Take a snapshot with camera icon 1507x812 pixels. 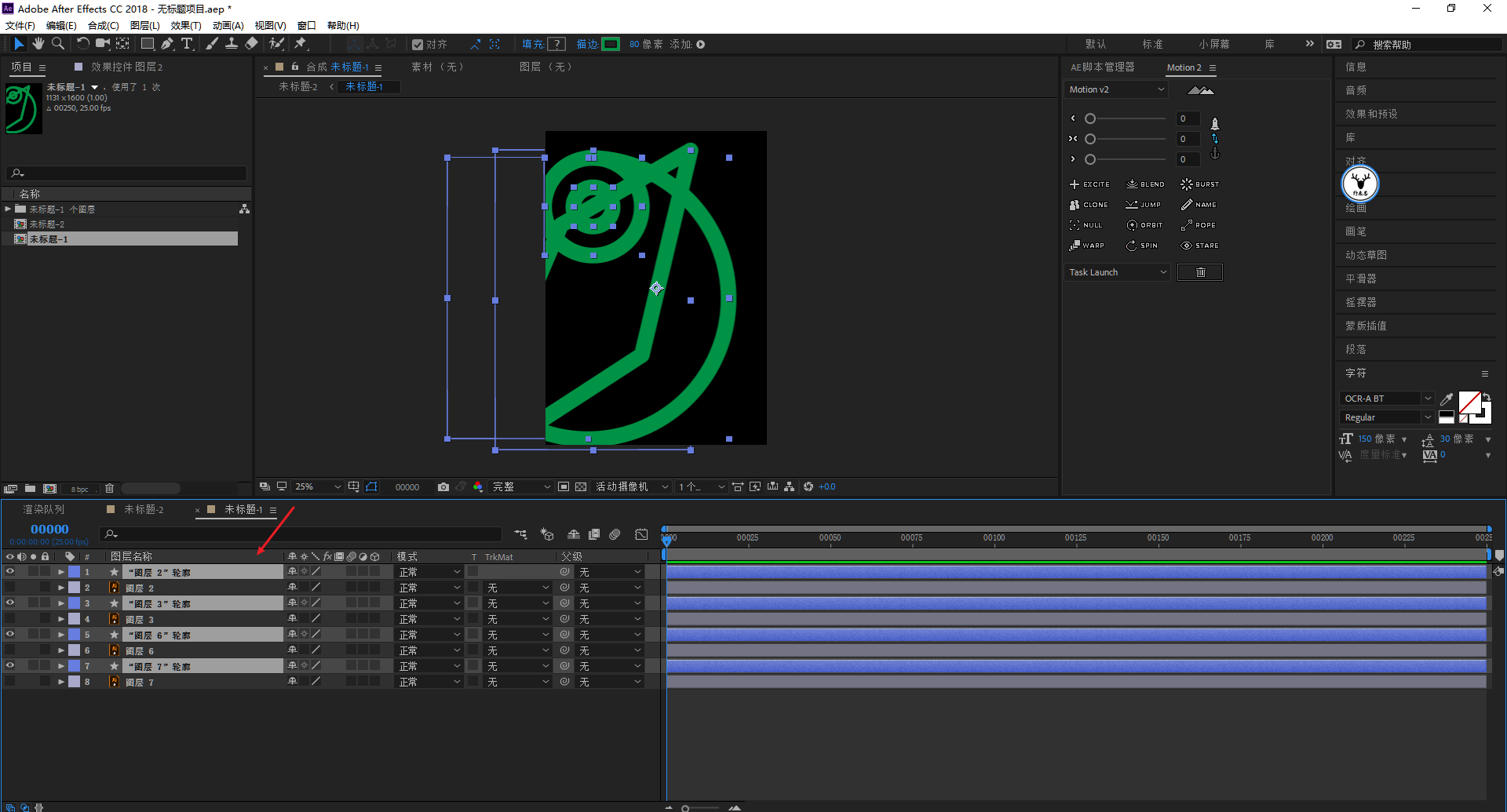[x=443, y=487]
